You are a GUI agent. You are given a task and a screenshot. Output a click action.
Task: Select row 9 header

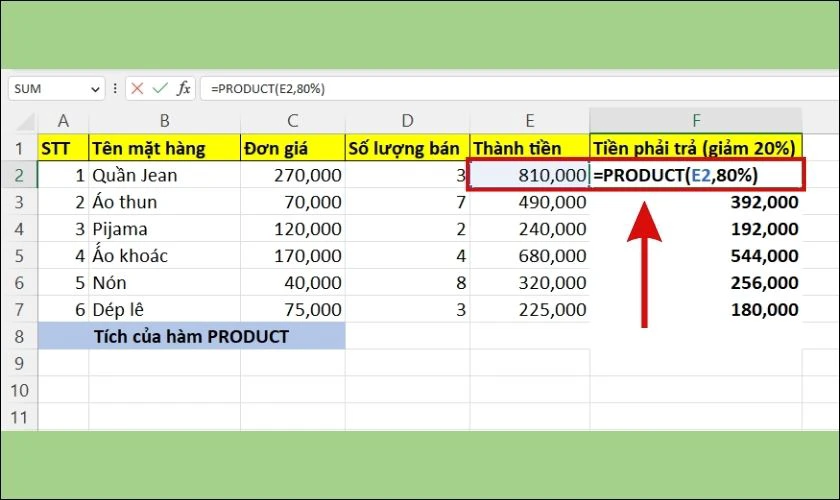coord(19,363)
